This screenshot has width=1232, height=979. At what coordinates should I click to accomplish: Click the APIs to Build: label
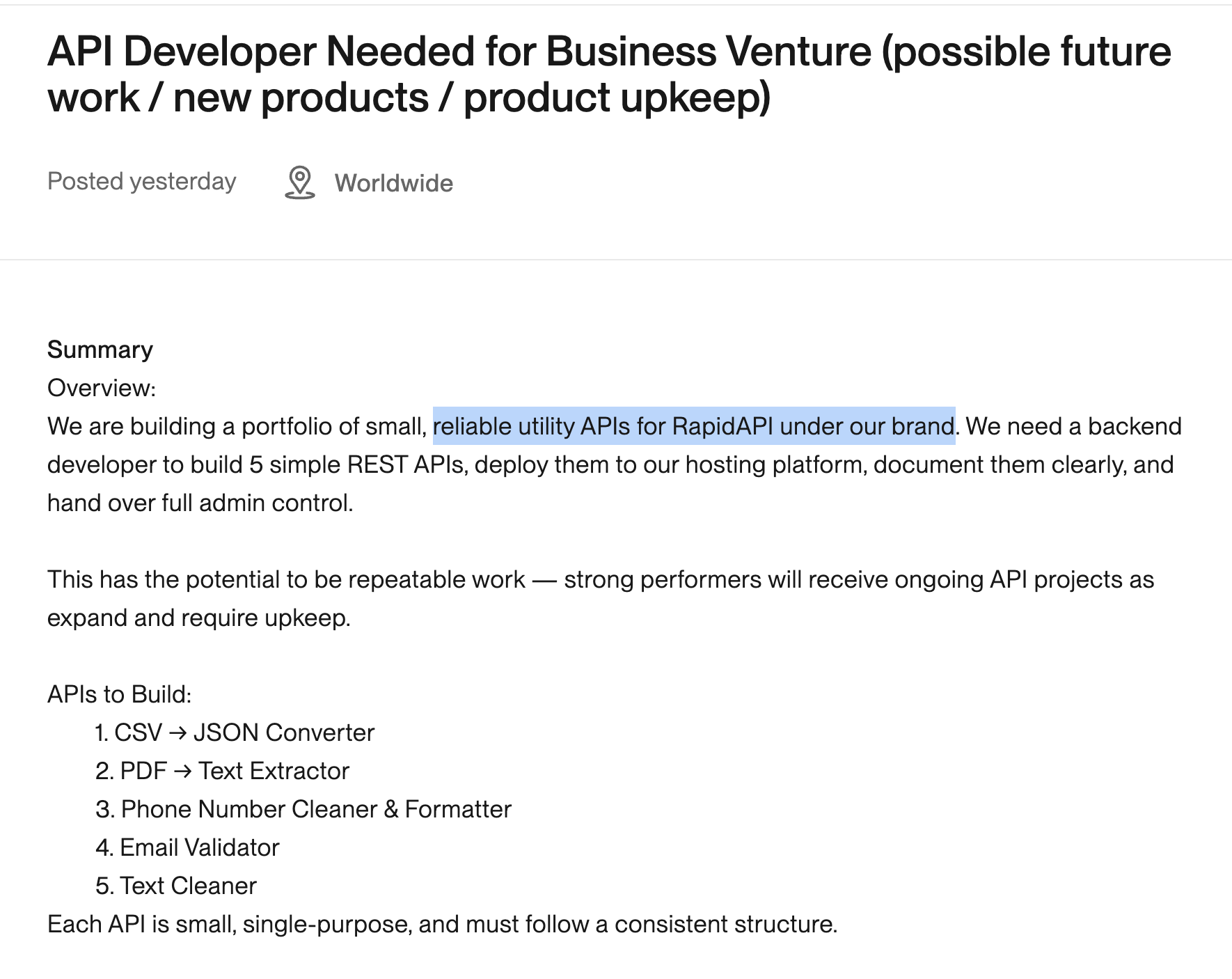click(120, 694)
